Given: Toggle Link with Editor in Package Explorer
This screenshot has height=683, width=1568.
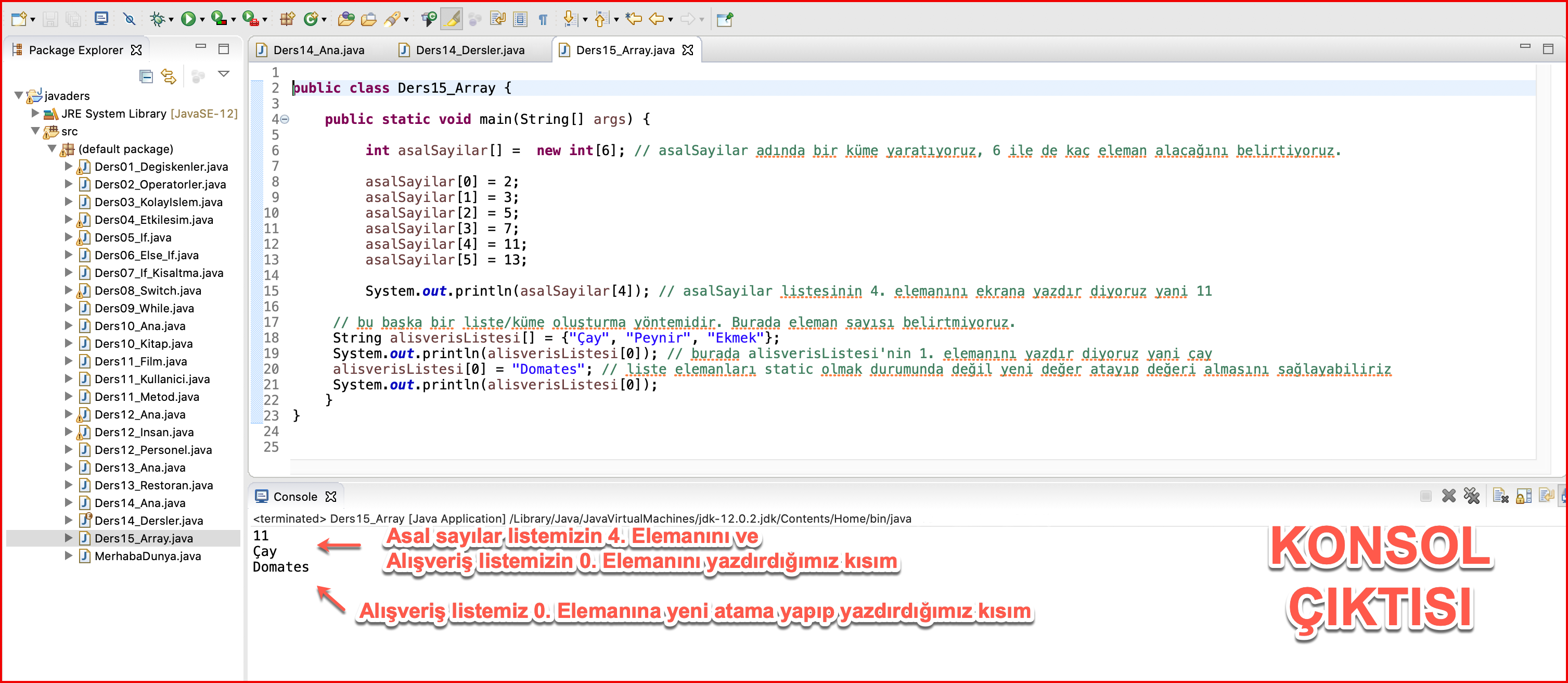Looking at the screenshot, I should tap(169, 76).
